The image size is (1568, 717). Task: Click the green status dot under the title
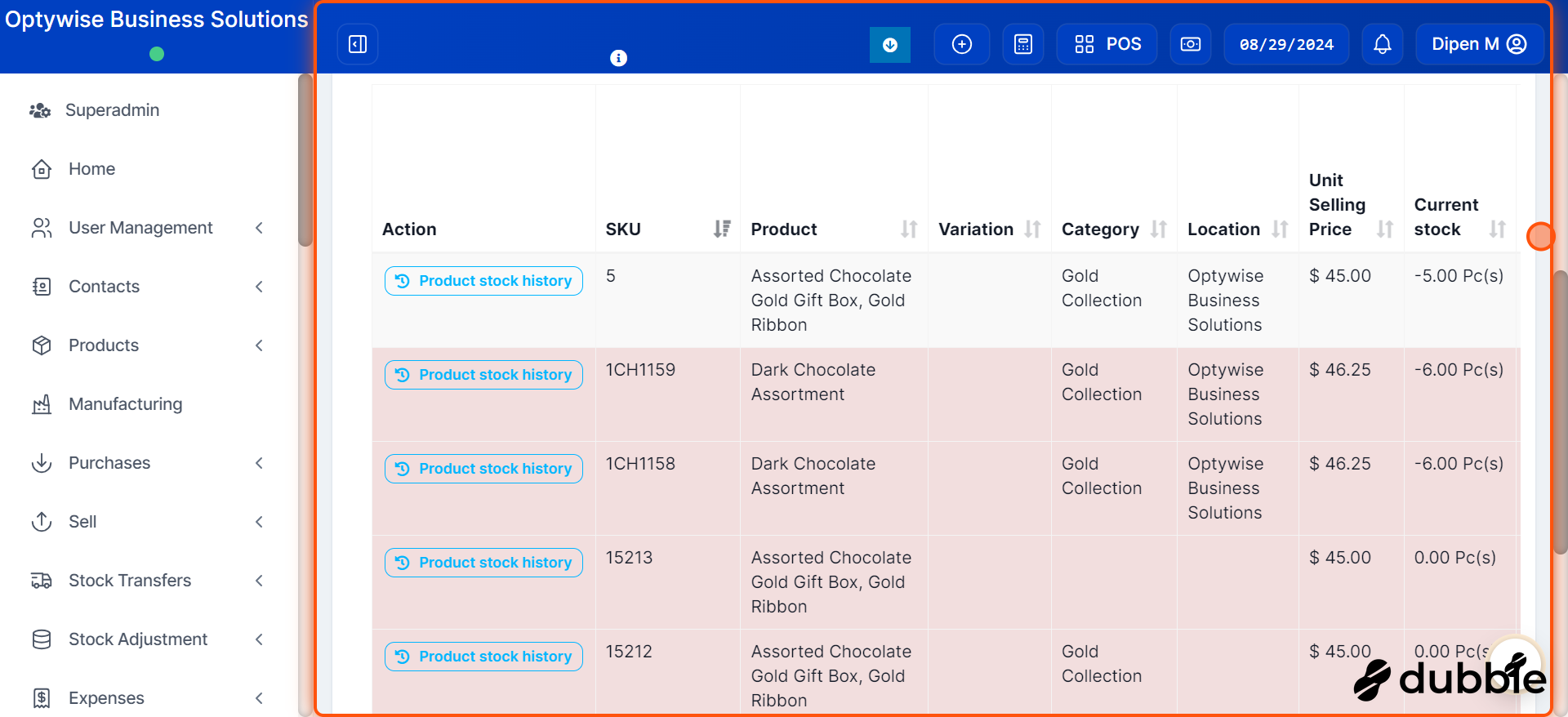click(x=157, y=54)
